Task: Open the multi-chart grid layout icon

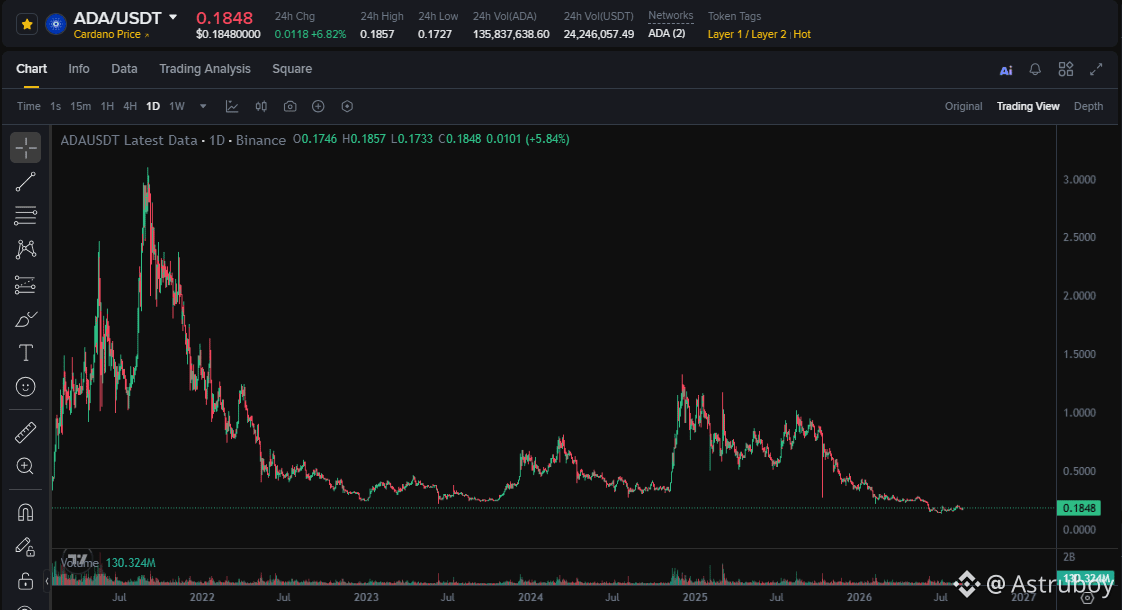Action: point(1065,69)
